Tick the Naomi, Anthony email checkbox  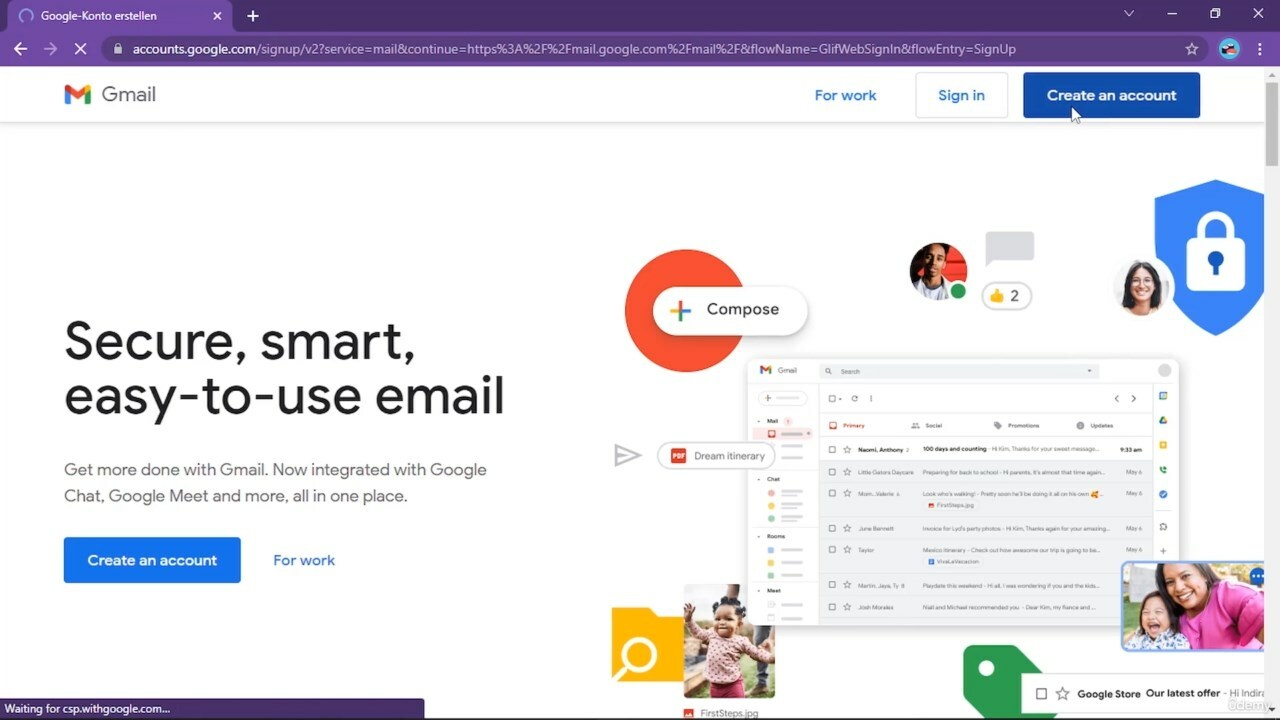pos(832,450)
